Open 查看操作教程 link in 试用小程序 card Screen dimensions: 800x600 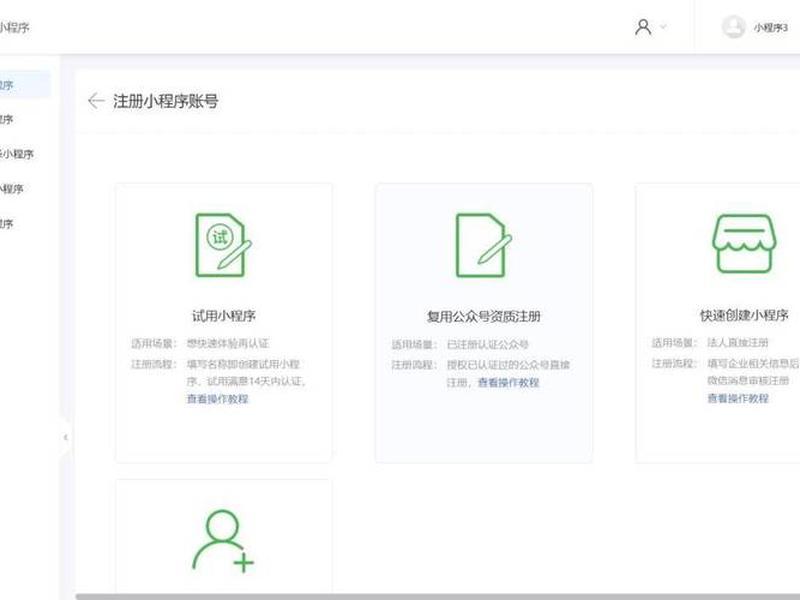217,399
